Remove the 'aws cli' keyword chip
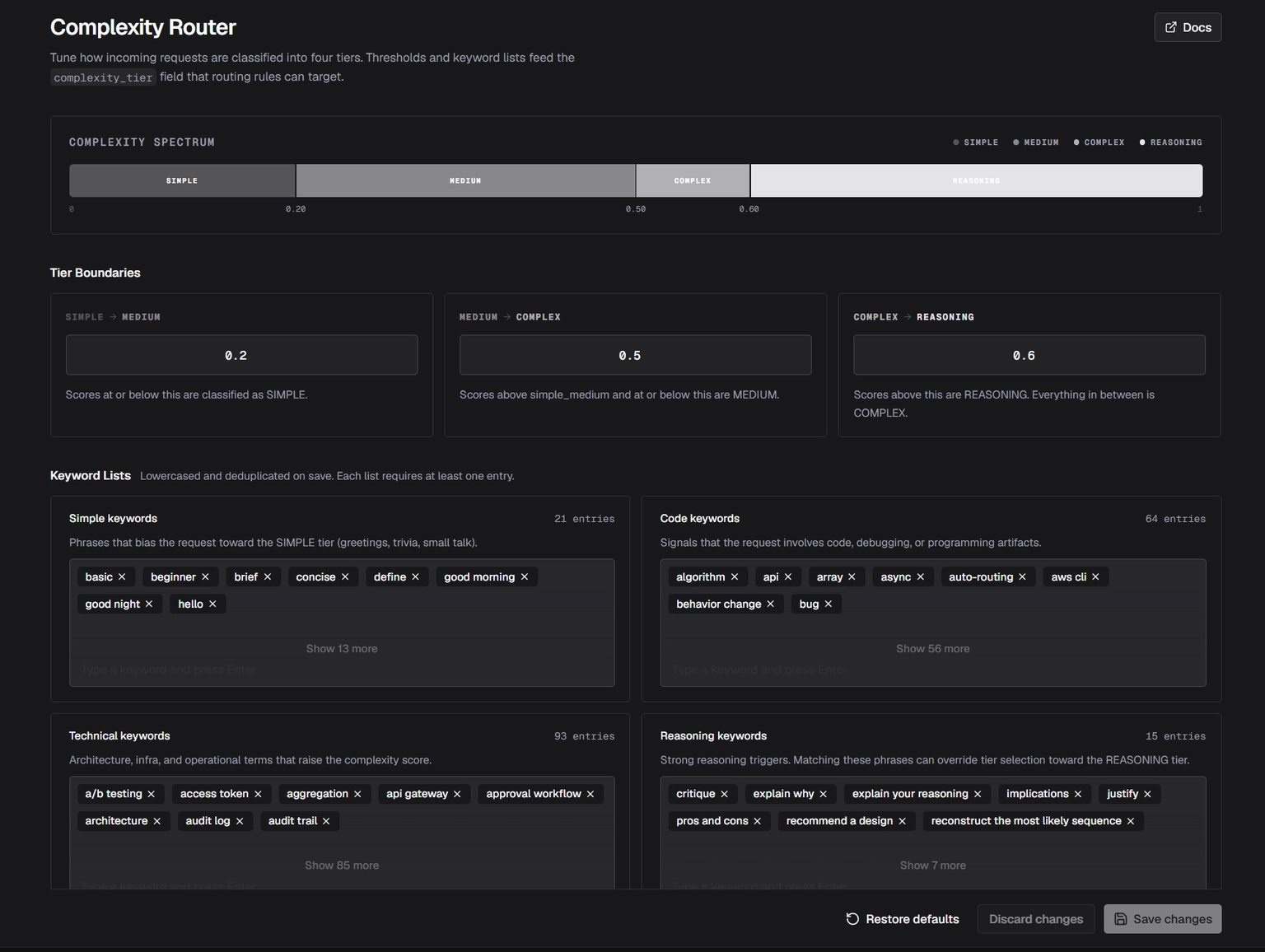 pos(1096,577)
